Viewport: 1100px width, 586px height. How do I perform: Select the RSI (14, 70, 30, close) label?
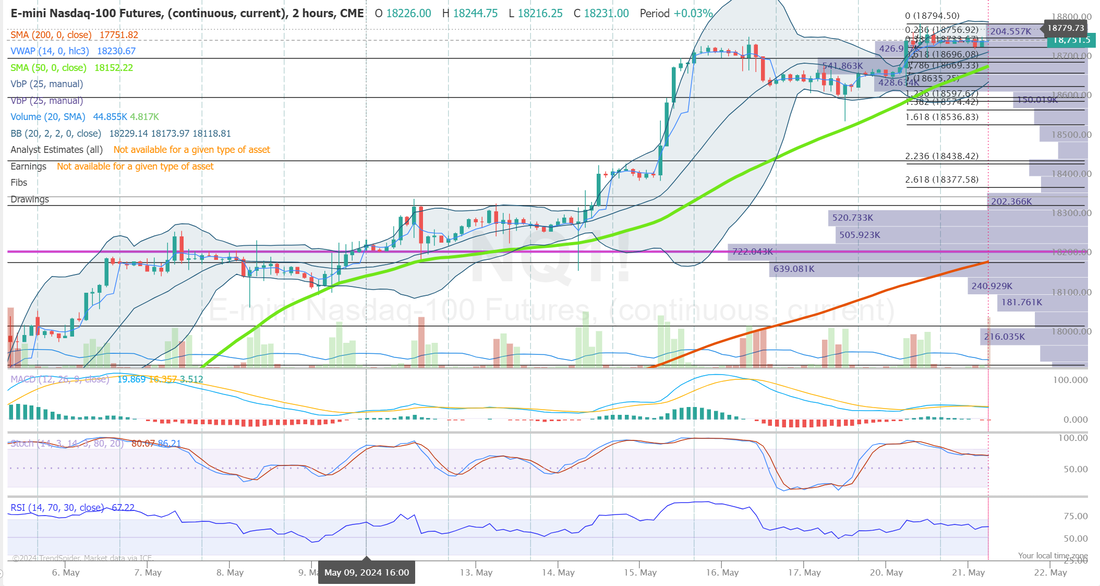(x=58, y=507)
